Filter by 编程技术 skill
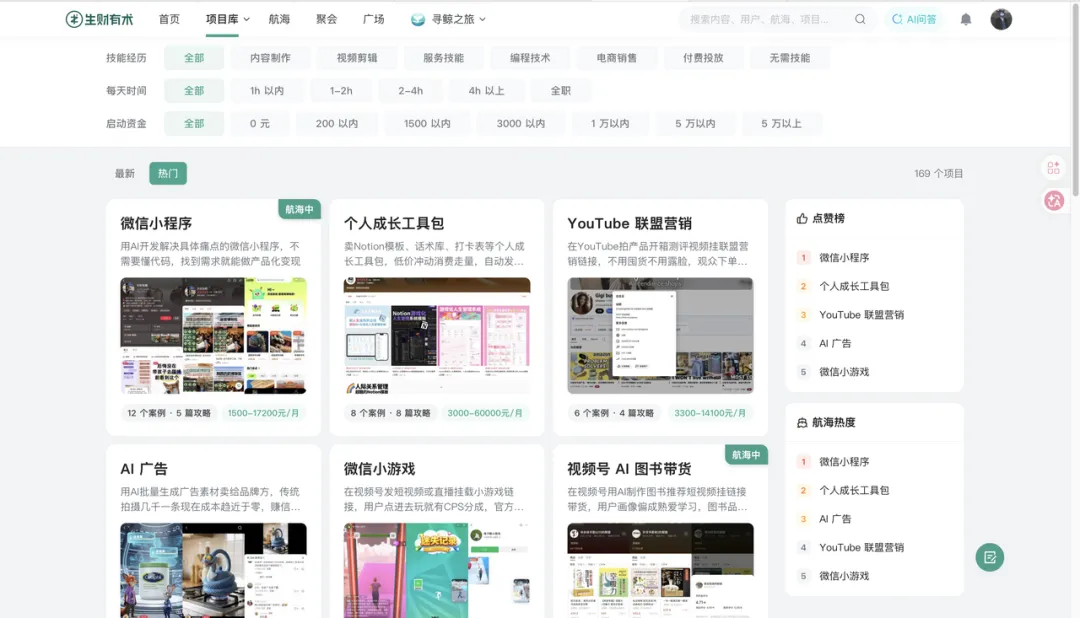This screenshot has height=618, width=1080. click(530, 58)
